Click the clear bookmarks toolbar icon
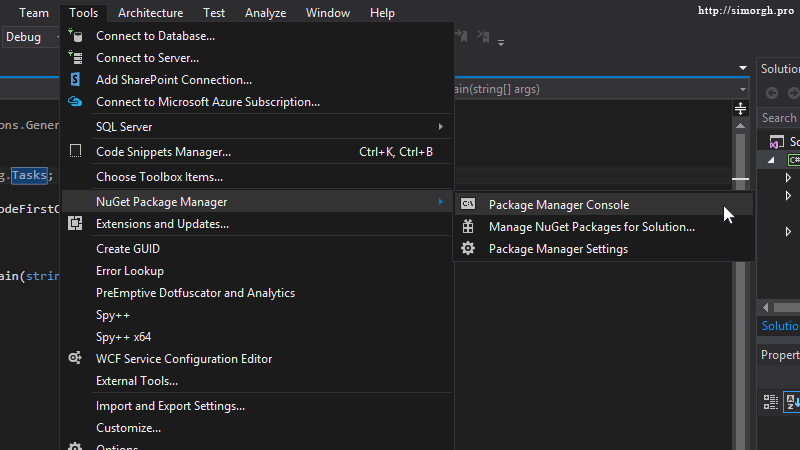The height and width of the screenshot is (450, 800). (483, 36)
